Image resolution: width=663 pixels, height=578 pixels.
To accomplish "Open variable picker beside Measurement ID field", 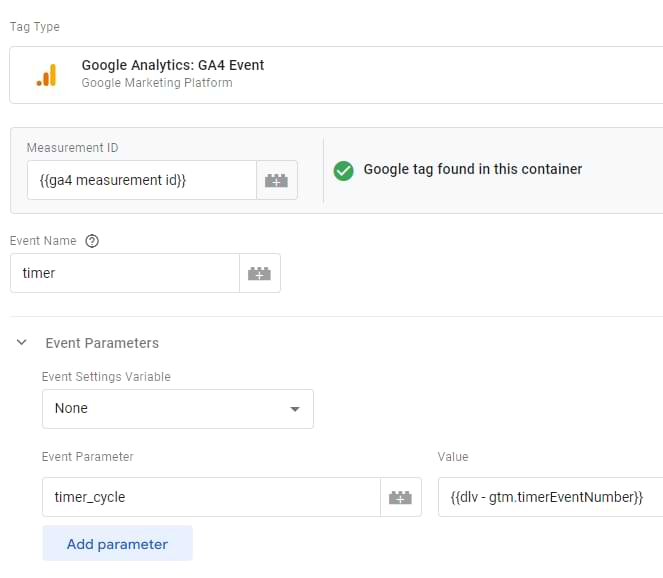I will [x=276, y=180].
